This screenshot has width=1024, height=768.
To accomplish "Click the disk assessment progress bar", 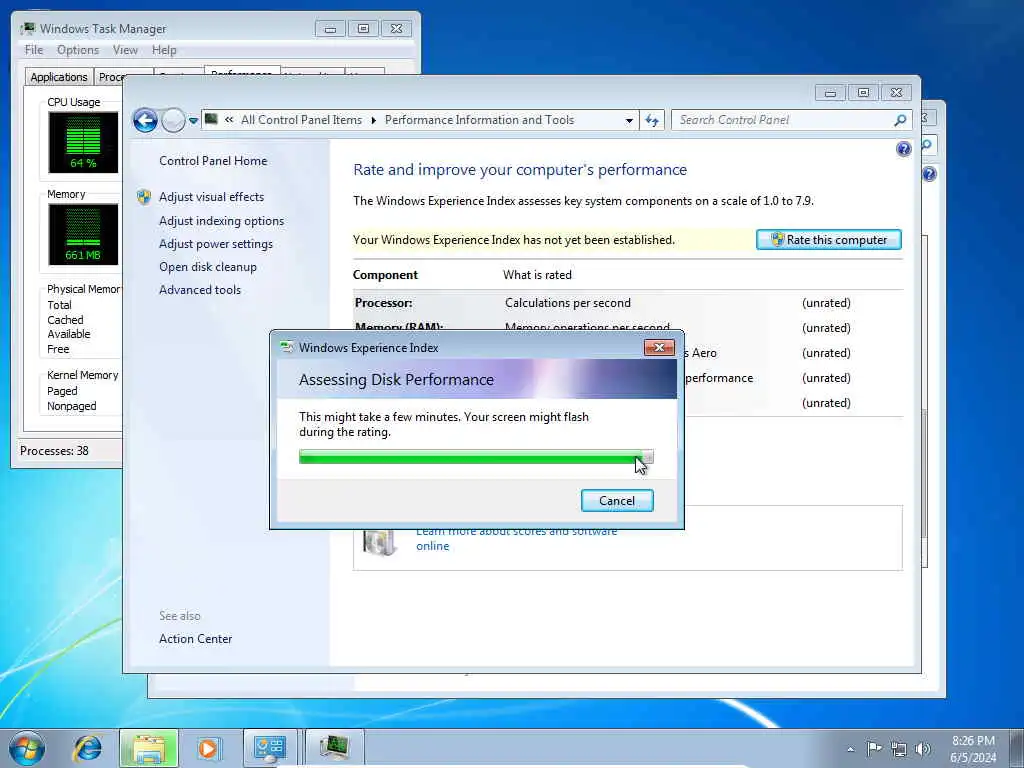I will pos(476,457).
